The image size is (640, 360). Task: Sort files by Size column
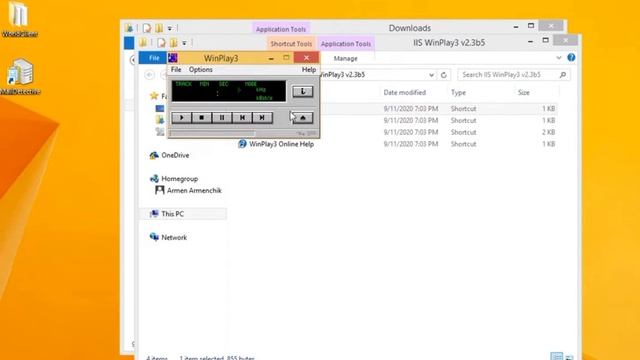coord(524,93)
